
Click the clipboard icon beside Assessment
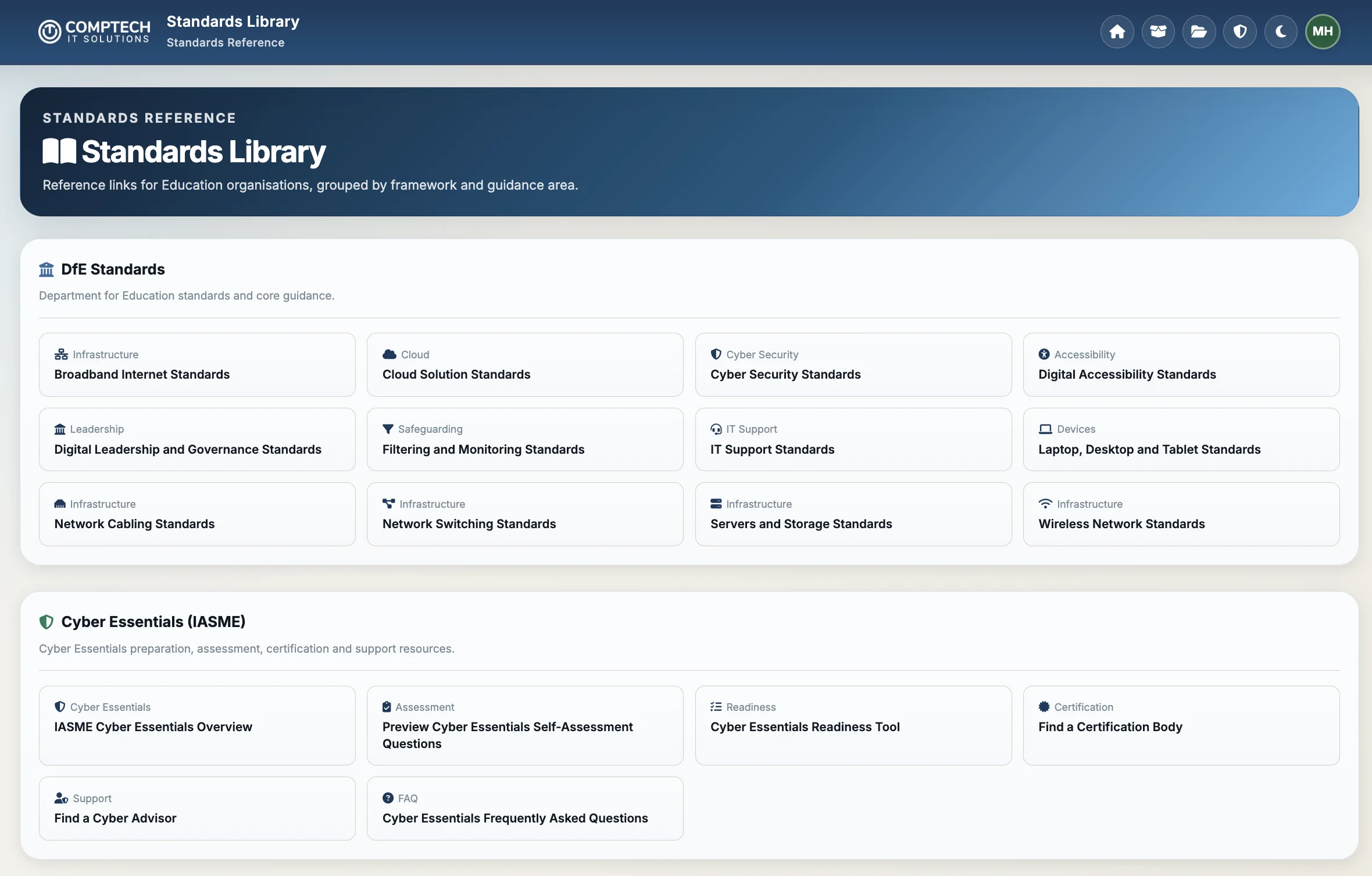point(387,707)
